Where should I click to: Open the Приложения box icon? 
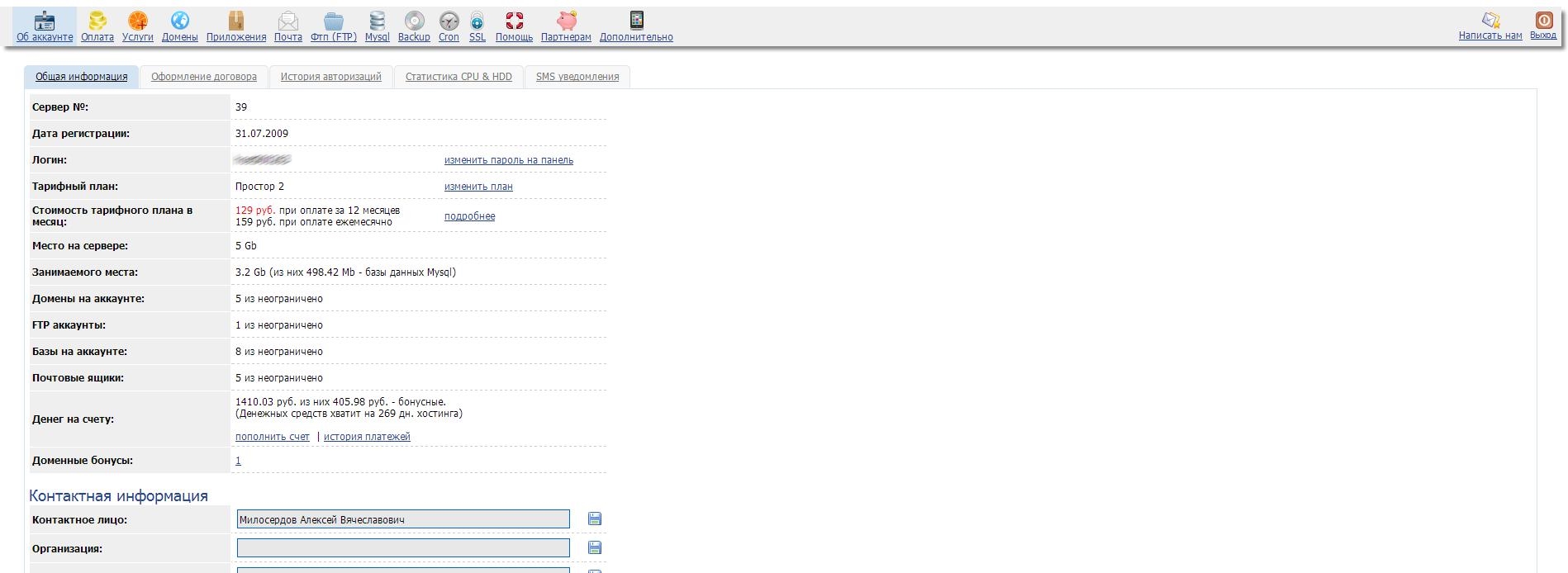coord(236,20)
